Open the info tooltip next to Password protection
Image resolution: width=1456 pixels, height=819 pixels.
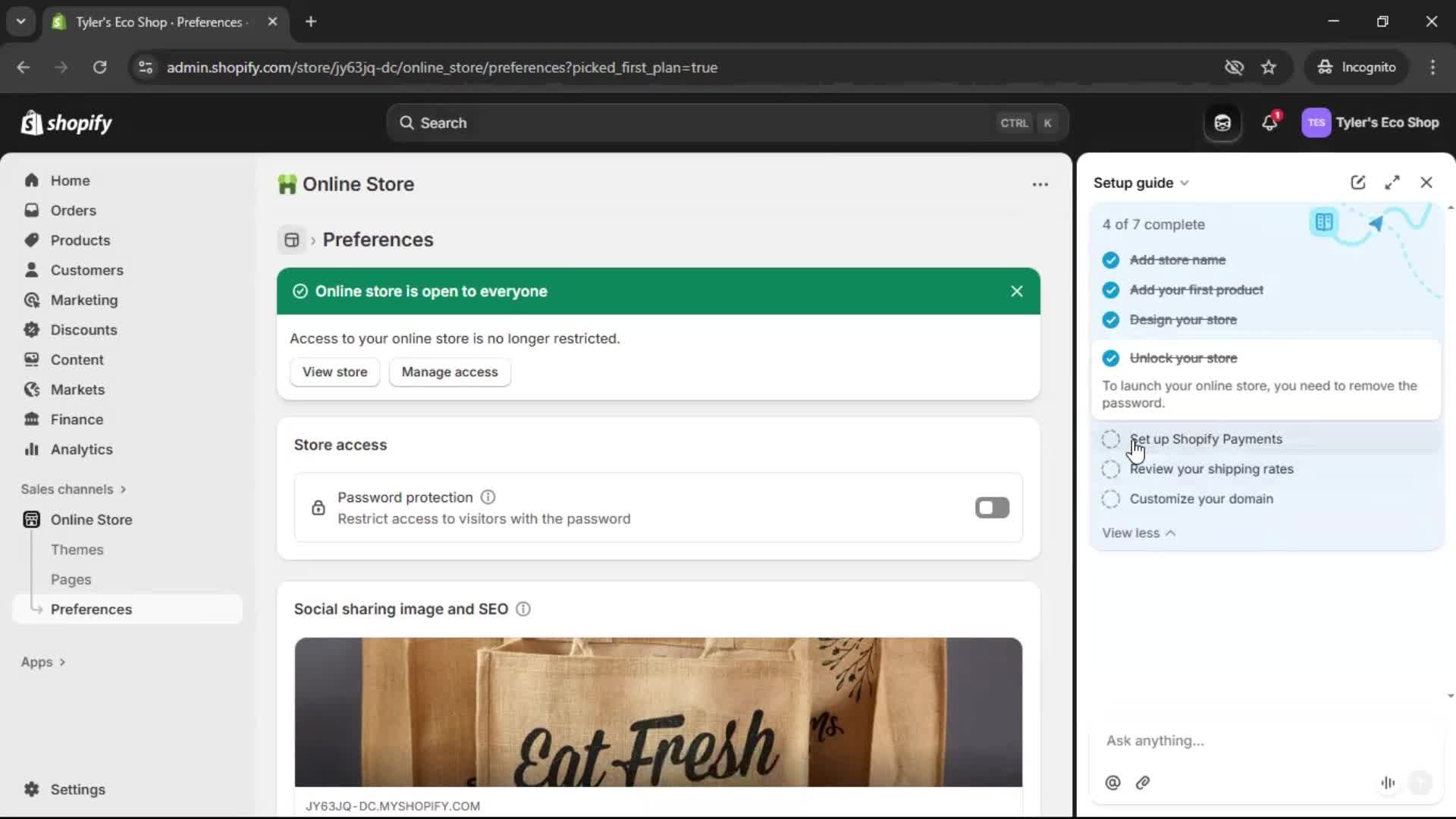pos(488,497)
